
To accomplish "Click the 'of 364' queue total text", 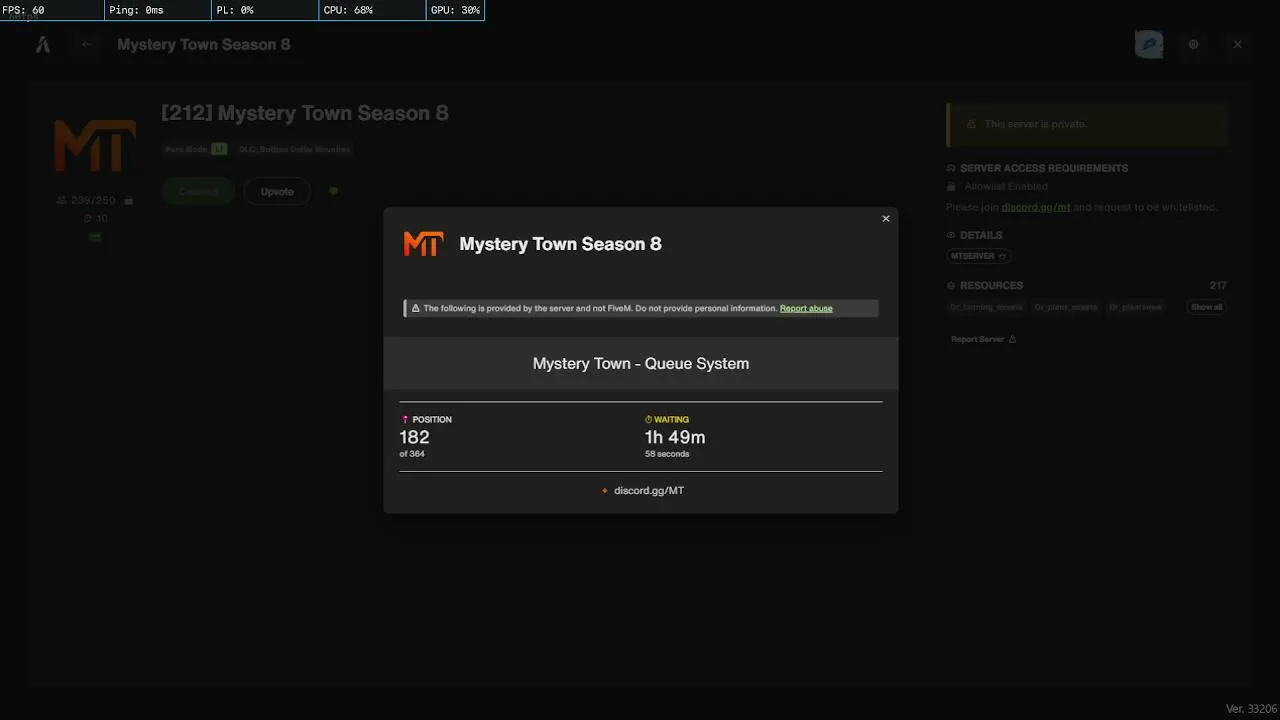I will (x=412, y=454).
